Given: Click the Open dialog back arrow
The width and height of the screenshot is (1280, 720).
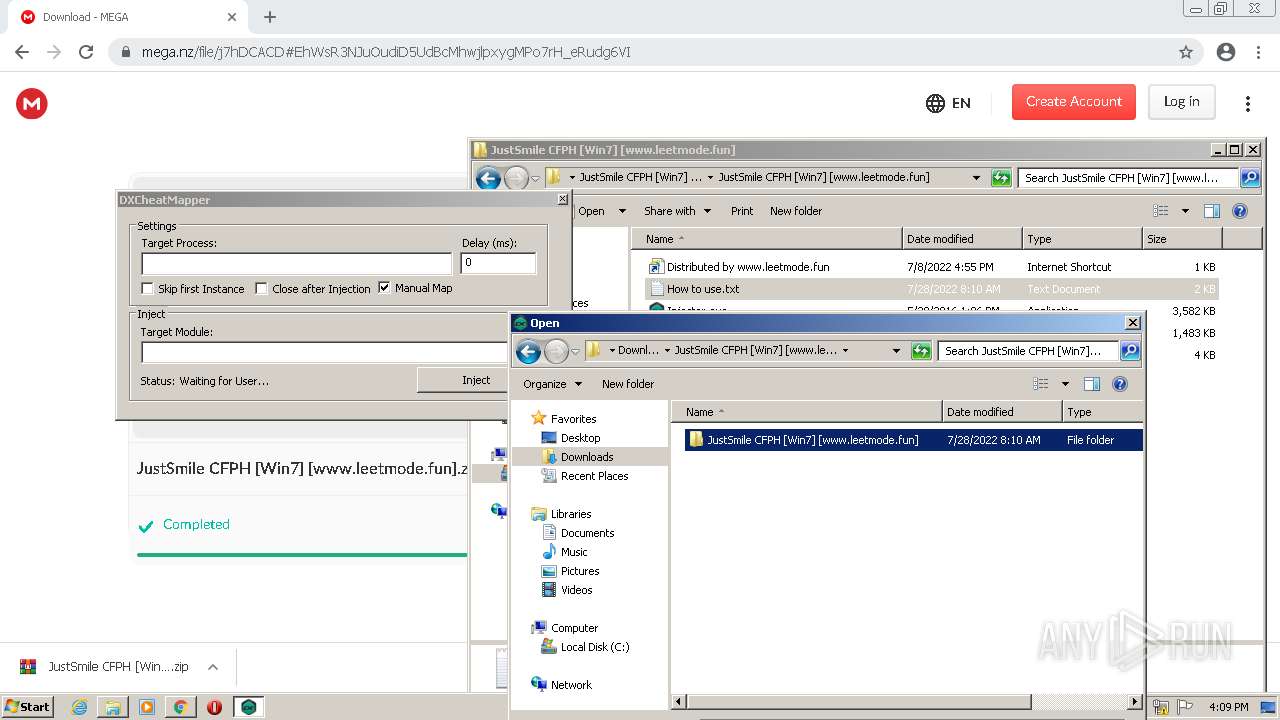Looking at the screenshot, I should point(529,351).
